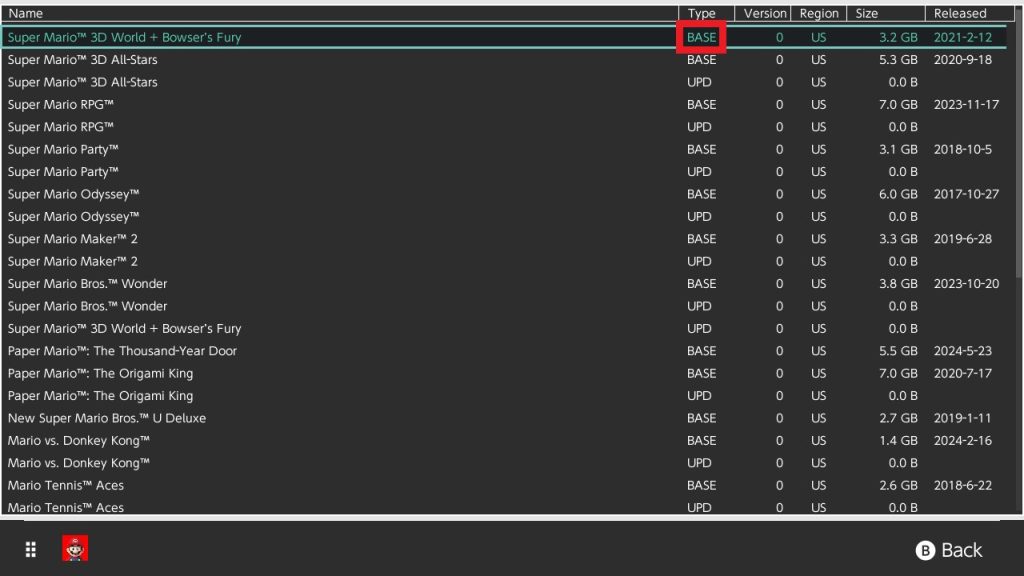The image size is (1024, 576).
Task: Open the Mario avatar icon
Action: click(x=75, y=549)
